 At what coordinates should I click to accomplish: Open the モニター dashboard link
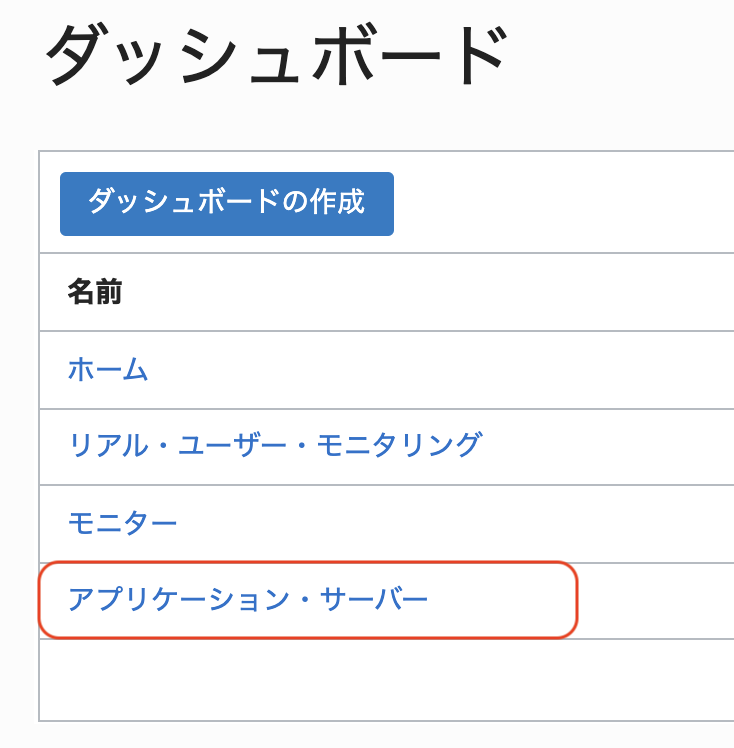tap(122, 522)
